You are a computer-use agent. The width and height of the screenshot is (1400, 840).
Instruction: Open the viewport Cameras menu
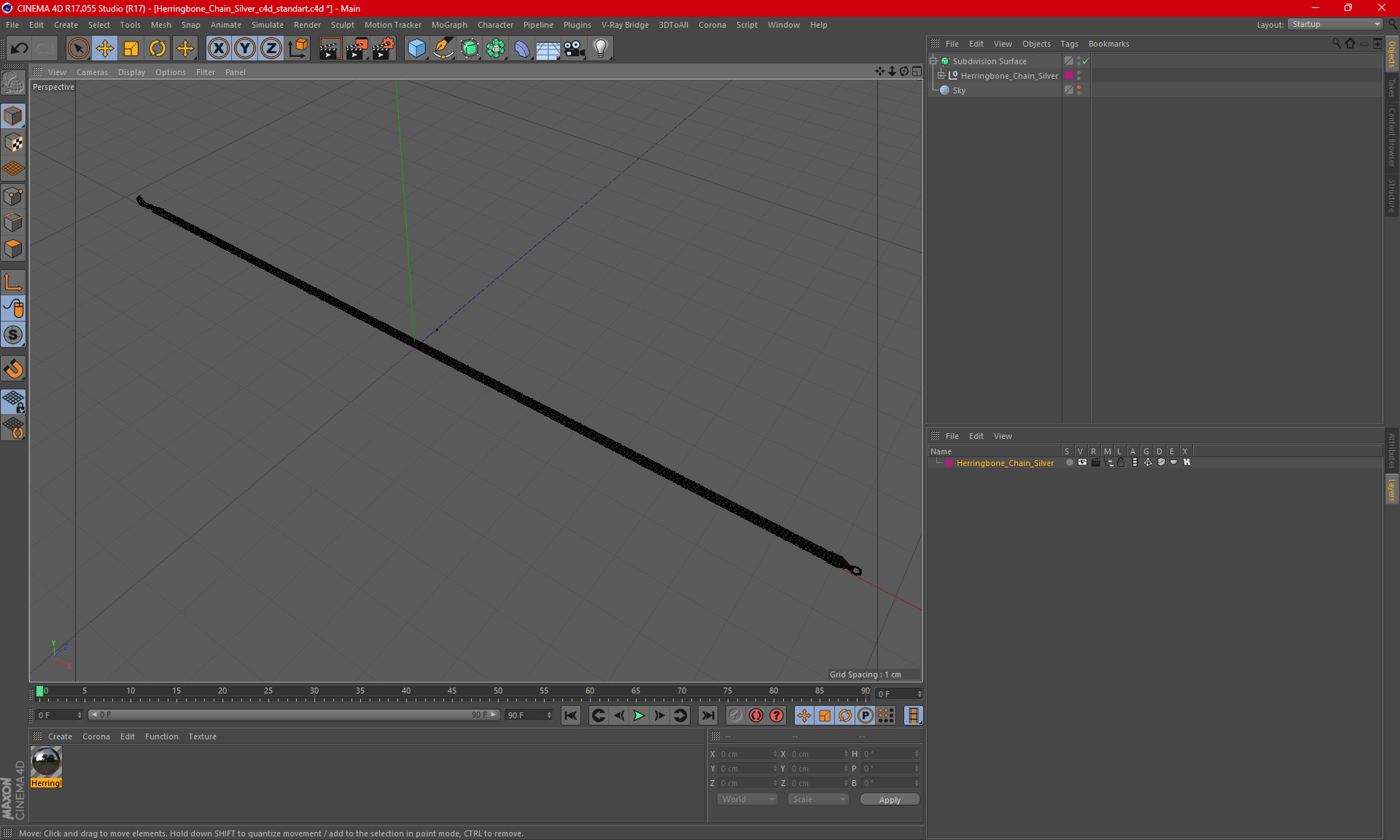click(x=92, y=72)
